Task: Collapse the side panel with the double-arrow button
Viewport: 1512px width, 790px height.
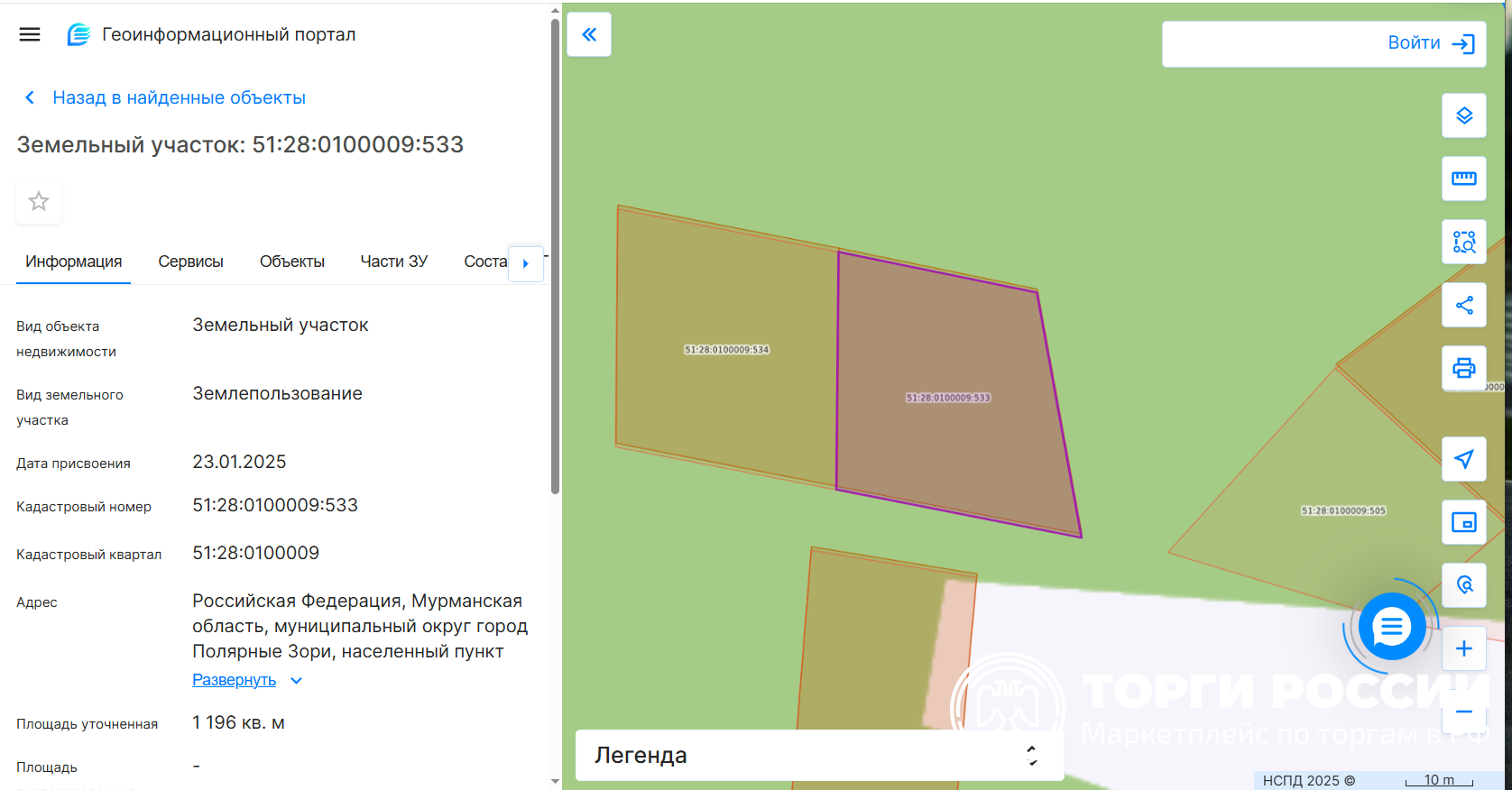Action: click(589, 34)
